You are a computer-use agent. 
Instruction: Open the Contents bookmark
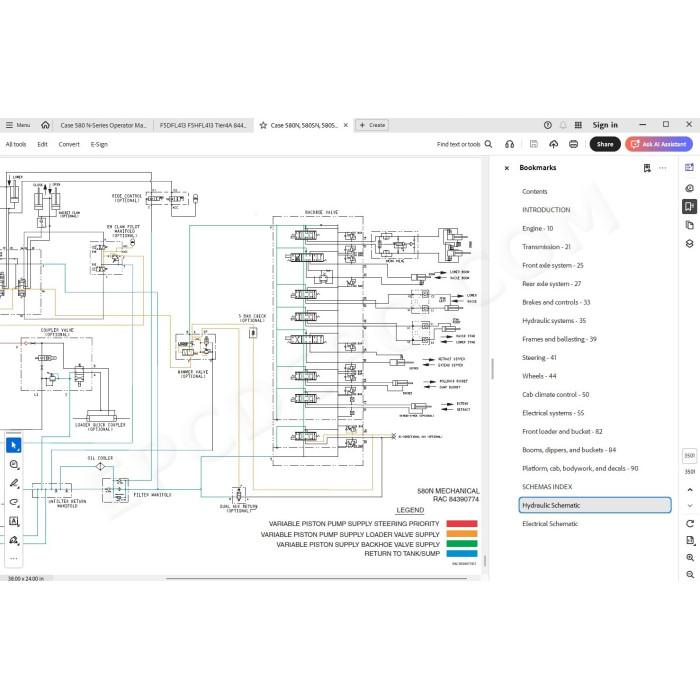(x=534, y=192)
